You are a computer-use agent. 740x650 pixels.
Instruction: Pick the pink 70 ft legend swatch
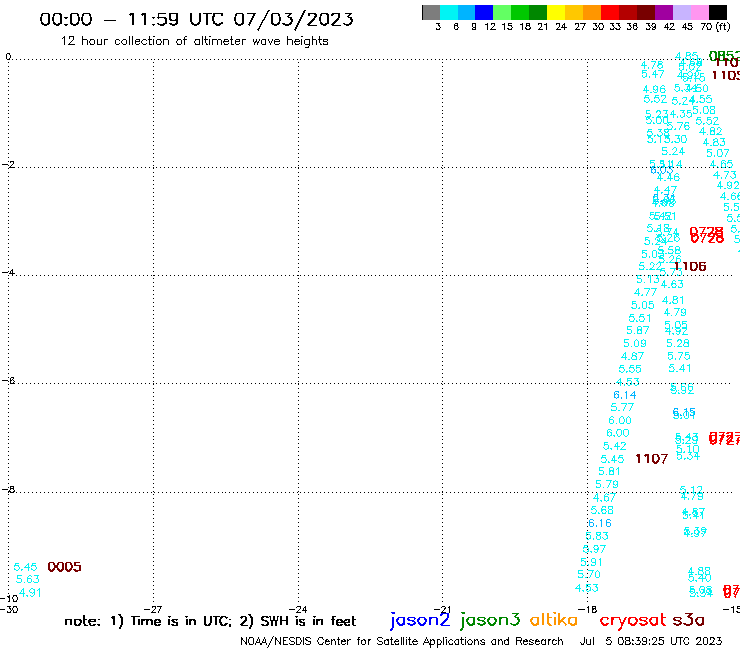coord(699,12)
